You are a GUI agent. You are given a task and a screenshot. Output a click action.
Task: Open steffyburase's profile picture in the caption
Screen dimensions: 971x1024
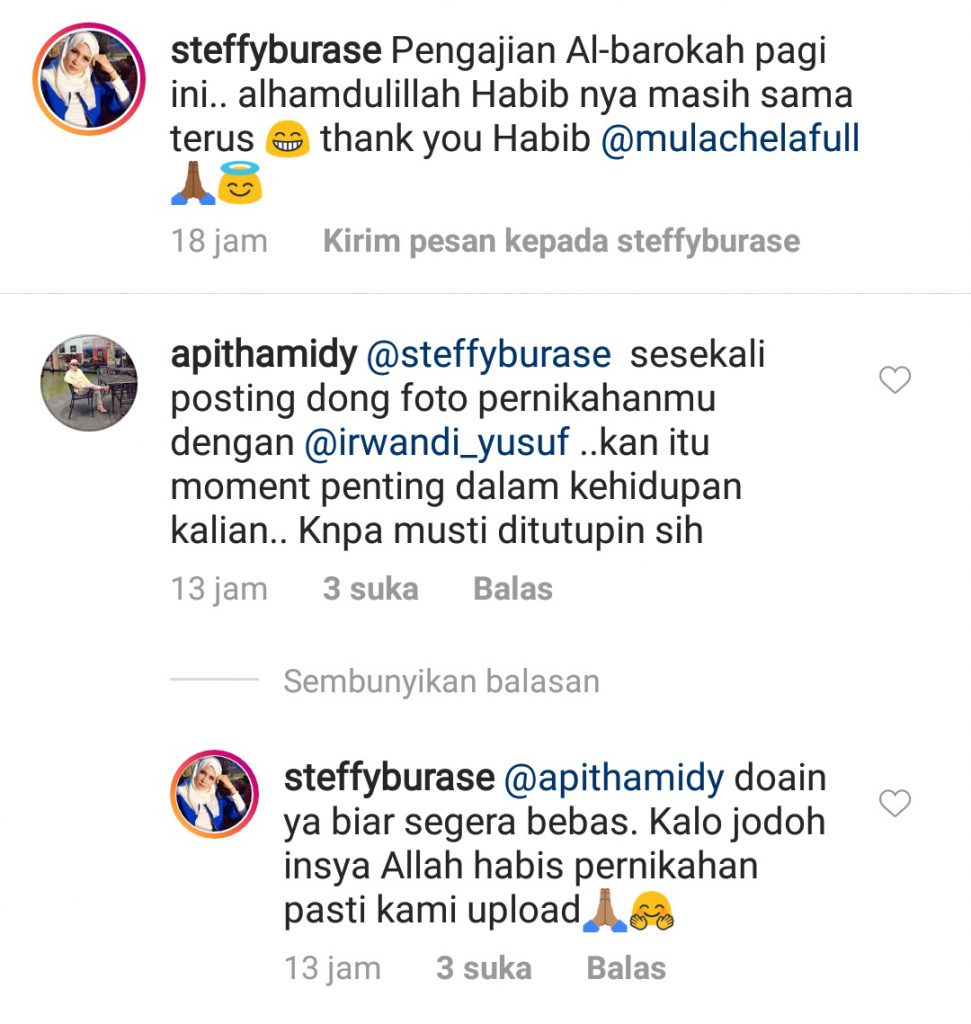click(x=89, y=78)
